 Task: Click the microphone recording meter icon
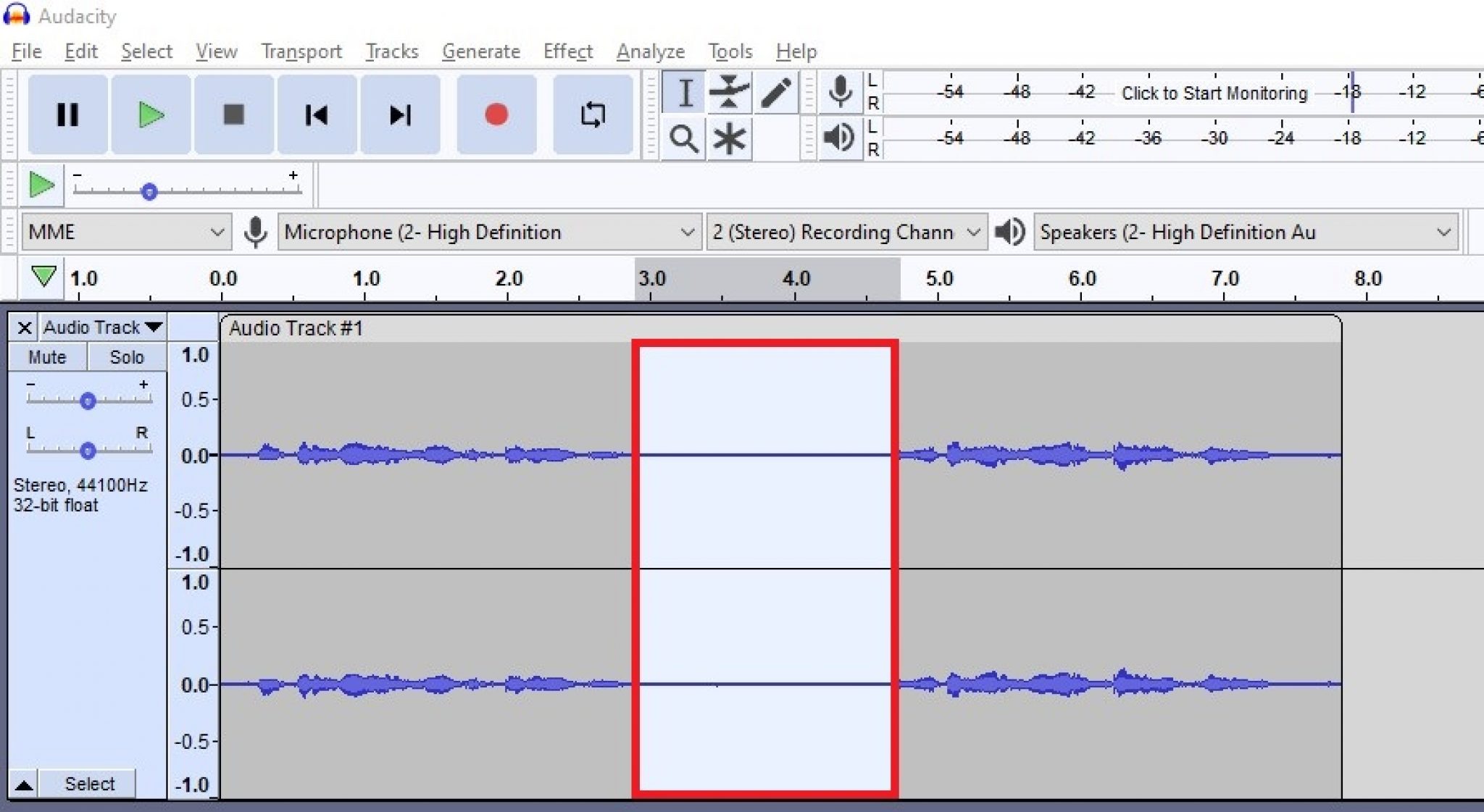[x=840, y=92]
